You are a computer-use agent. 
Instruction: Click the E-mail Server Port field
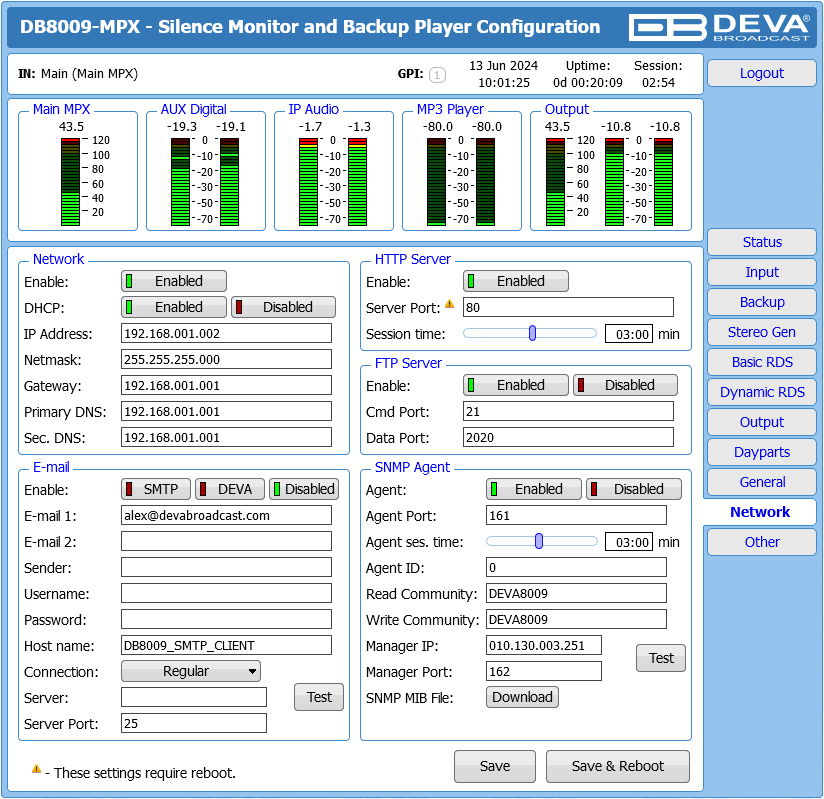(x=193, y=724)
